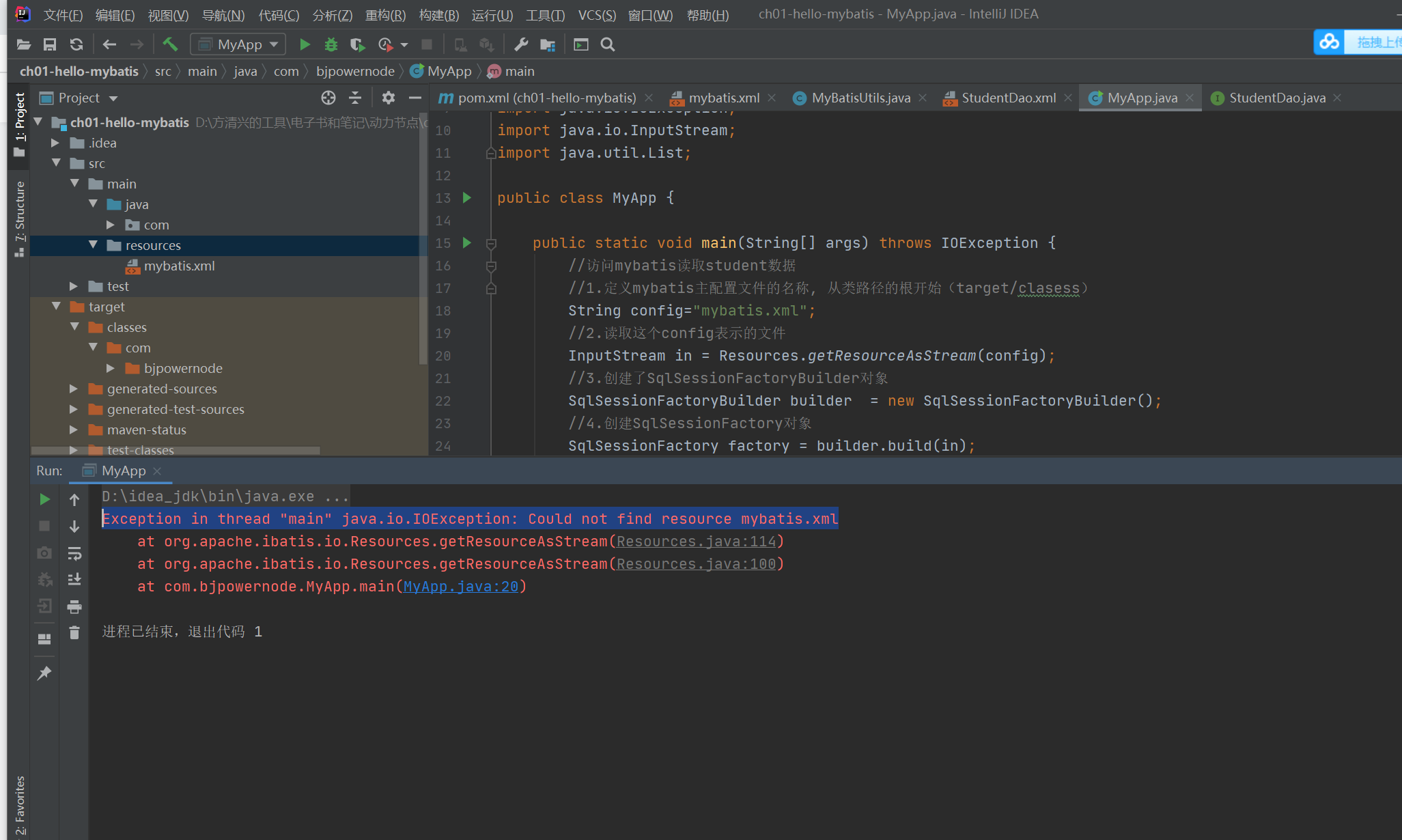This screenshot has width=1402, height=840.
Task: Start debugging with the bug icon
Action: pos(331,44)
